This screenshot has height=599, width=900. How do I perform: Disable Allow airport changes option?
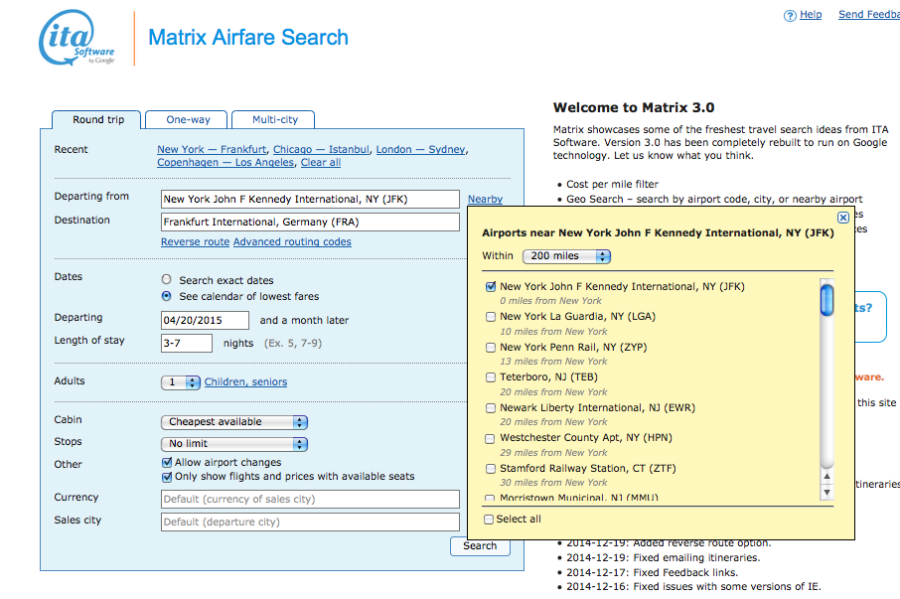pyautogui.click(x=167, y=463)
